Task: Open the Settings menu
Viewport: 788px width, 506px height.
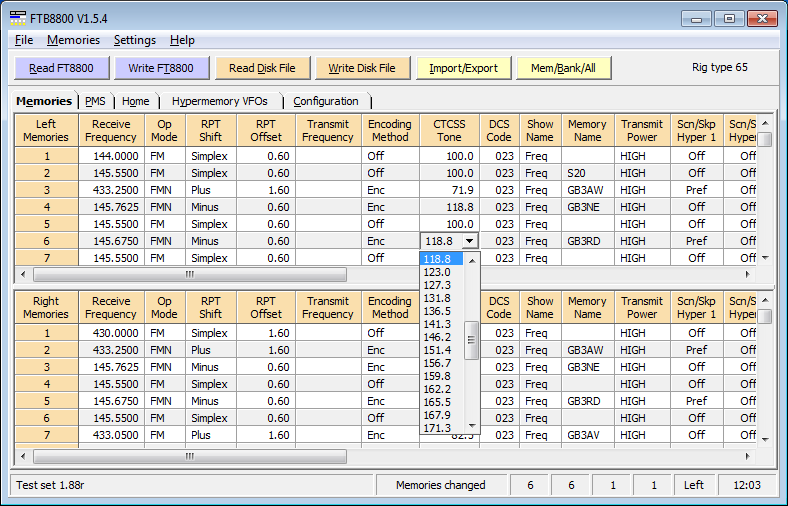Action: tap(134, 40)
